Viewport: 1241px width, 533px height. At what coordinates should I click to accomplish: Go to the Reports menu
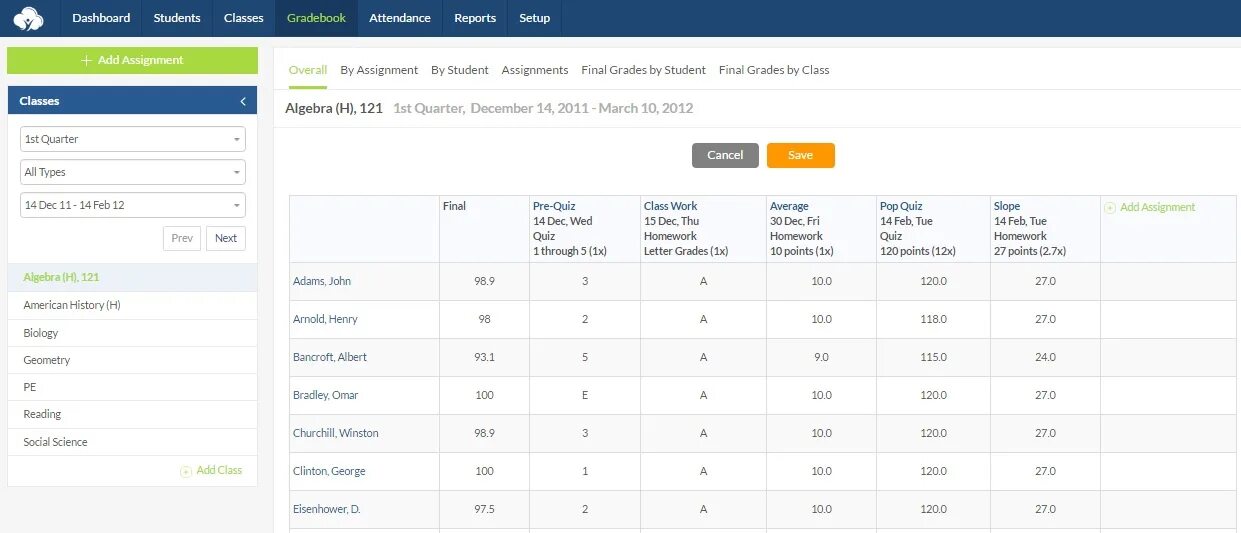pyautogui.click(x=475, y=18)
